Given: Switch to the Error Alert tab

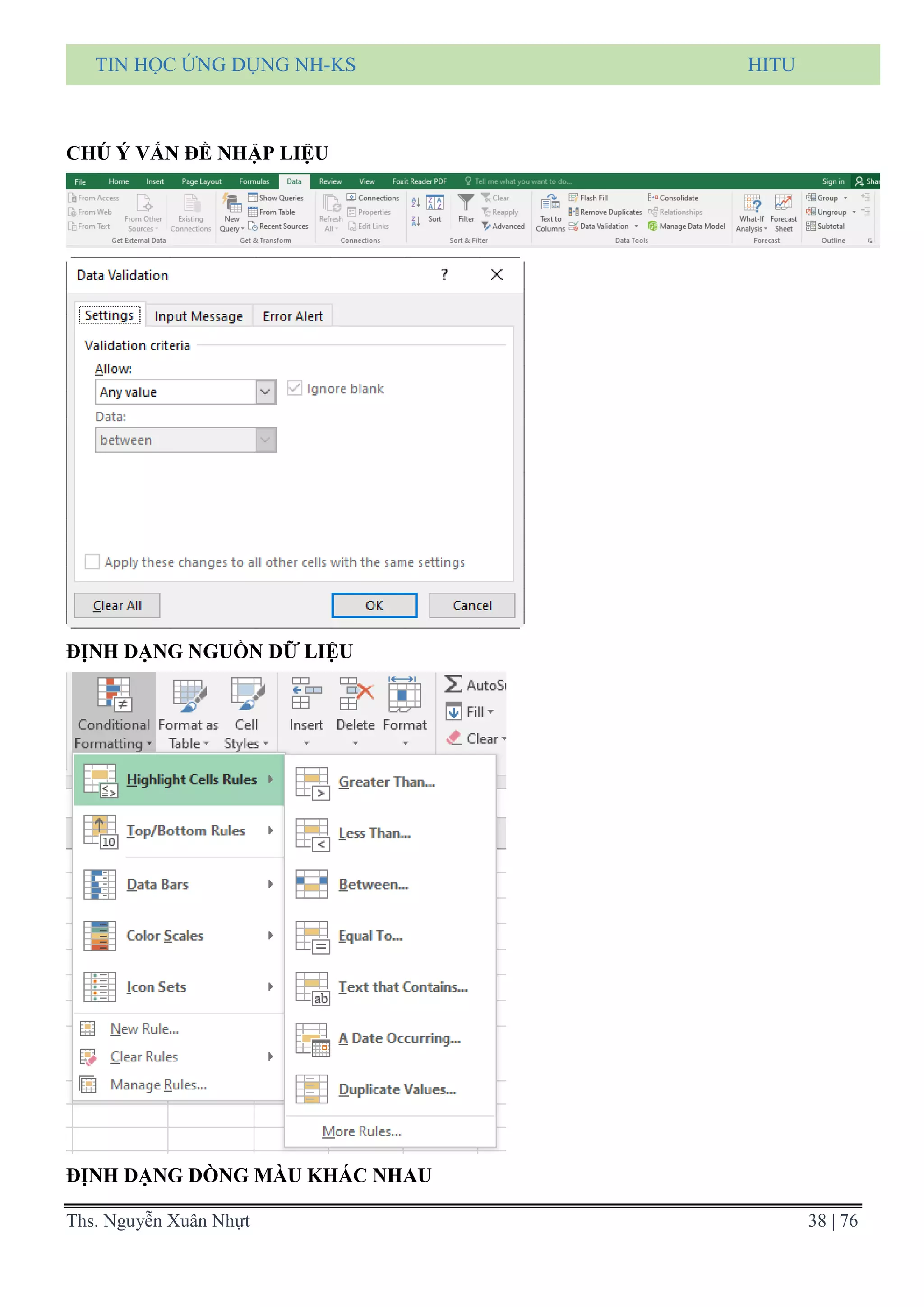Looking at the screenshot, I should (292, 316).
